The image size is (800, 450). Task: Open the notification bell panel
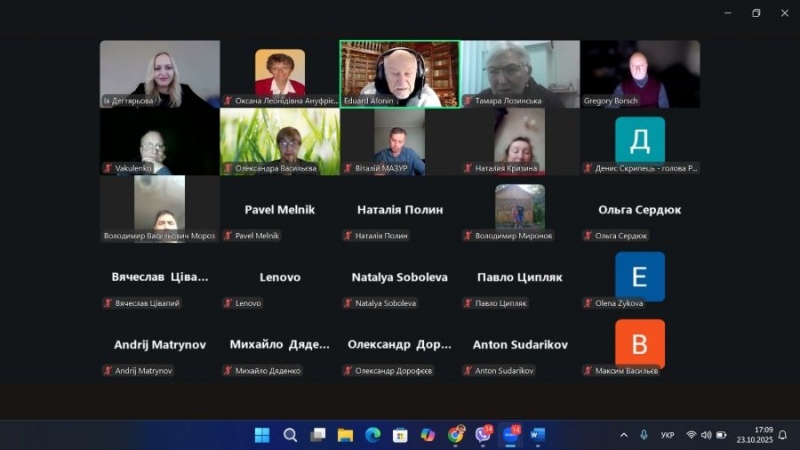(783, 435)
